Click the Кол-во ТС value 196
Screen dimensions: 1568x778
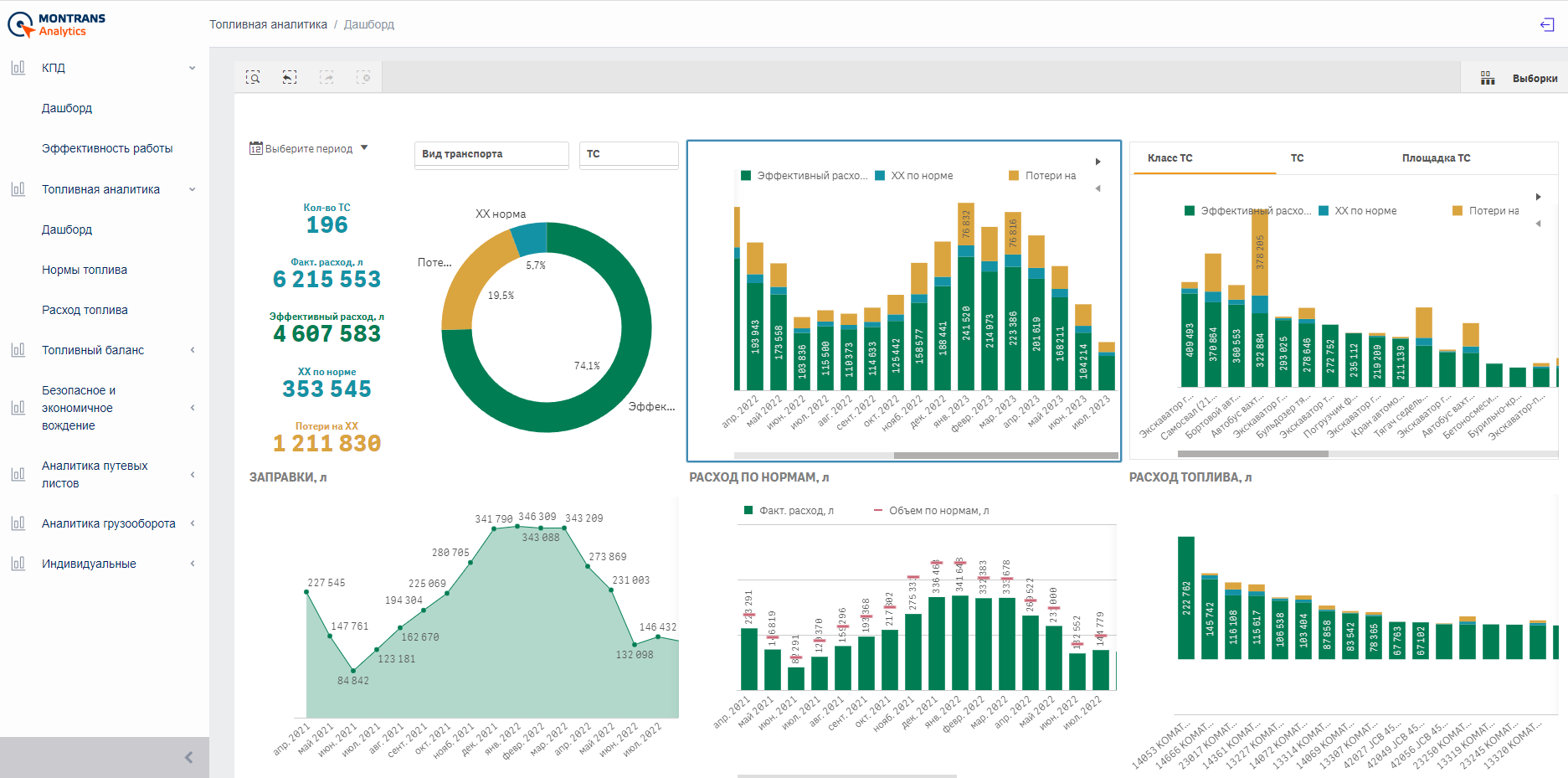pyautogui.click(x=326, y=224)
